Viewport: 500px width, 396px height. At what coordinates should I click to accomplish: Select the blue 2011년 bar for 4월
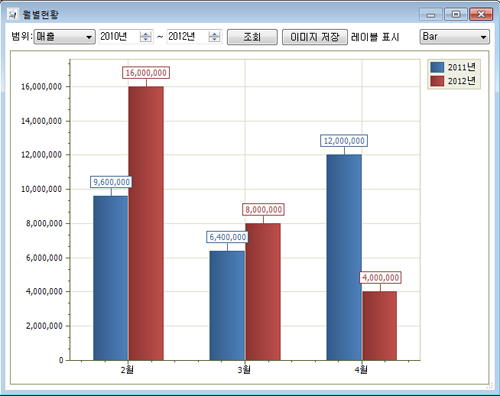(344, 257)
